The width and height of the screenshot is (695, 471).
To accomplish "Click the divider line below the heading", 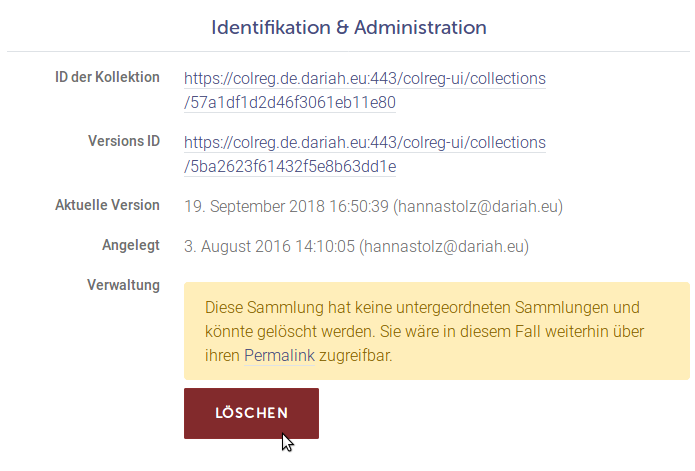I will [349, 51].
